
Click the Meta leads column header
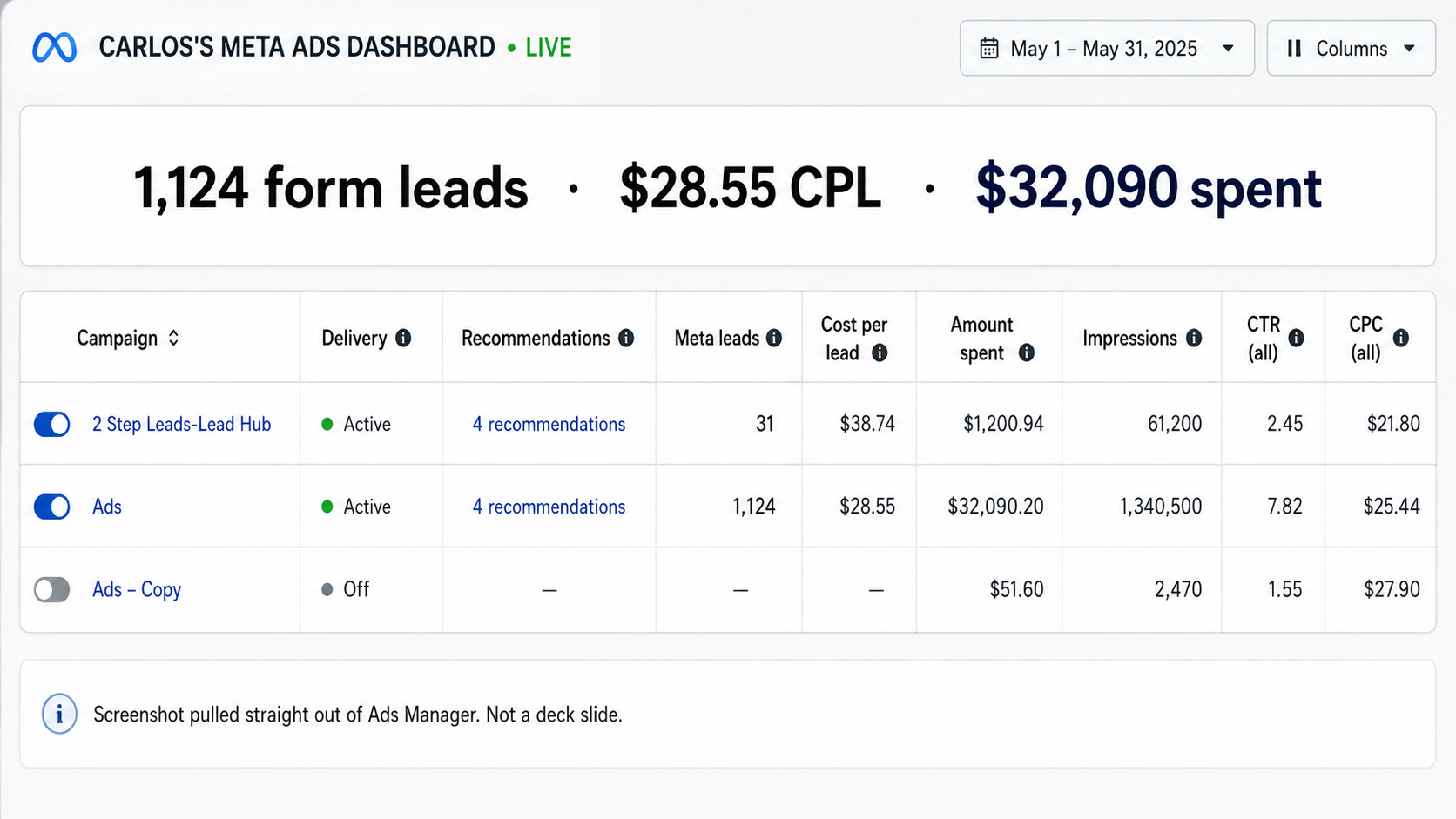pyautogui.click(x=717, y=338)
